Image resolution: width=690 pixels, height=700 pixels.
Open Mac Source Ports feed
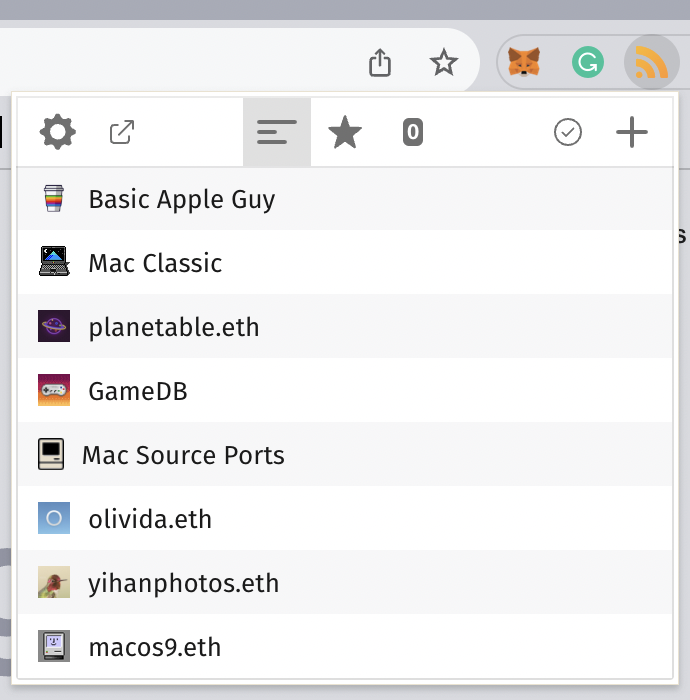tap(183, 455)
